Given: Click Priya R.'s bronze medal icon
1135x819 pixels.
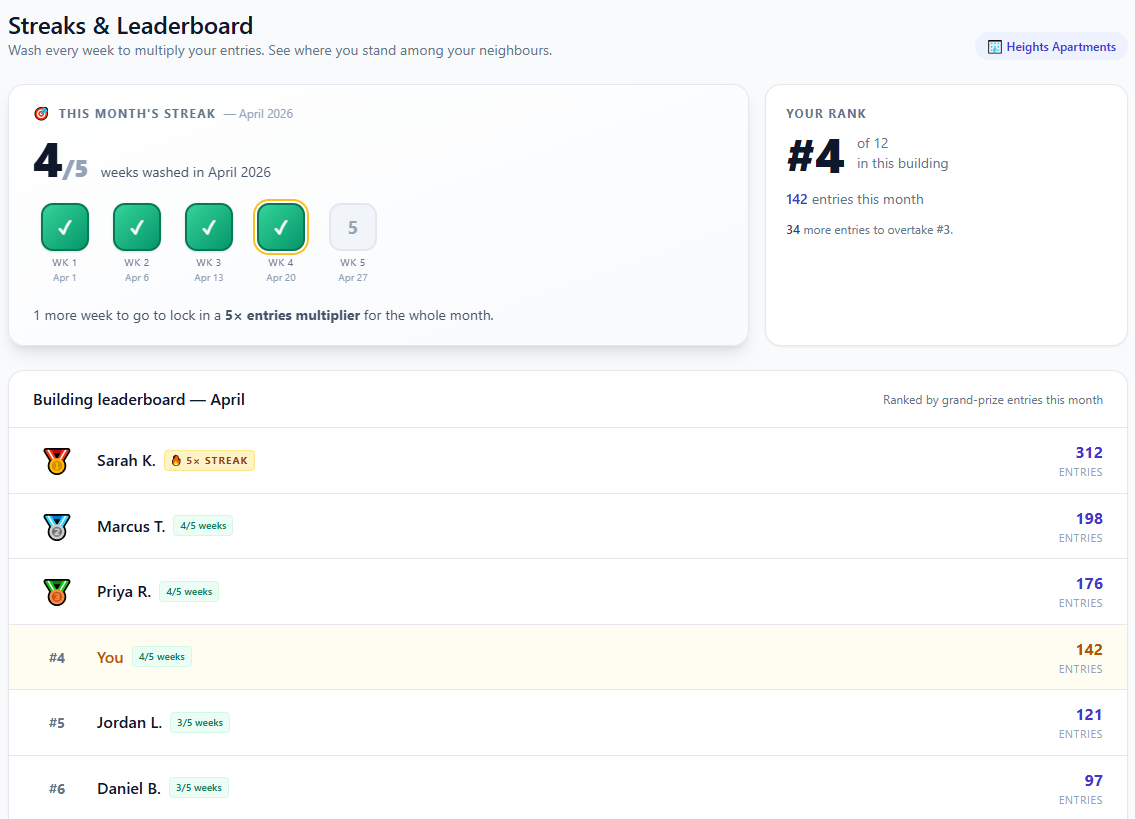Looking at the screenshot, I should tap(56, 592).
